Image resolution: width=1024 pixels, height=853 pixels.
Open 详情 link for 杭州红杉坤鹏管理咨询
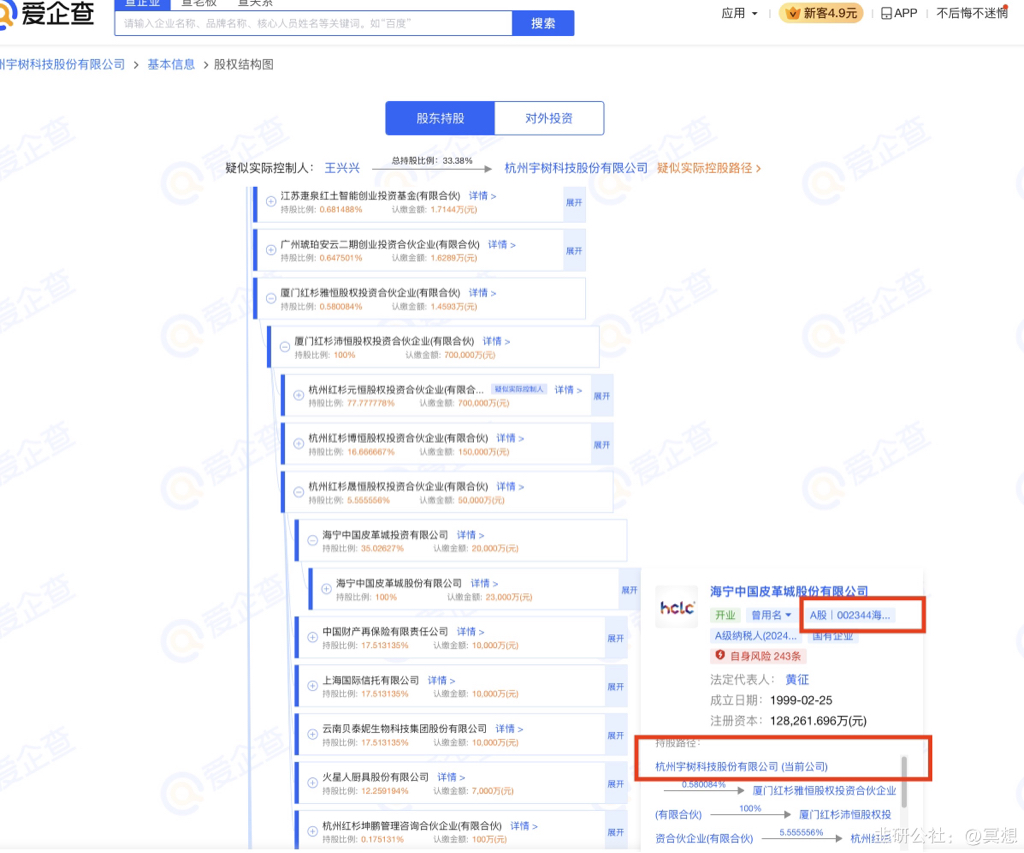tap(524, 826)
